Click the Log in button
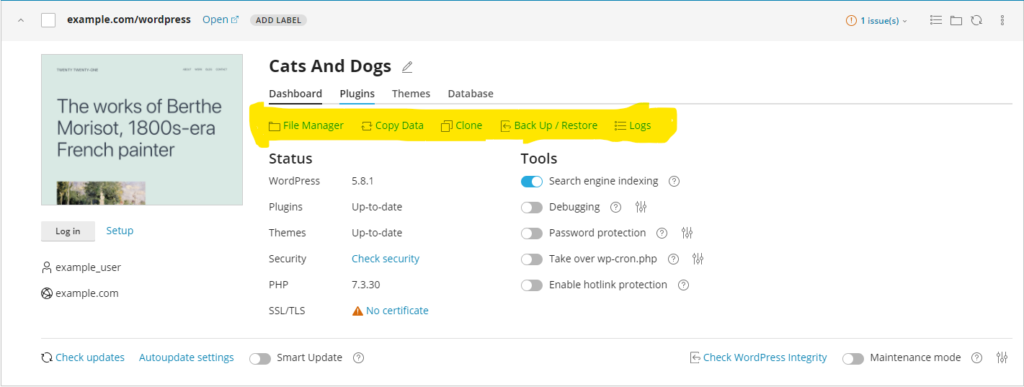 click(x=68, y=231)
